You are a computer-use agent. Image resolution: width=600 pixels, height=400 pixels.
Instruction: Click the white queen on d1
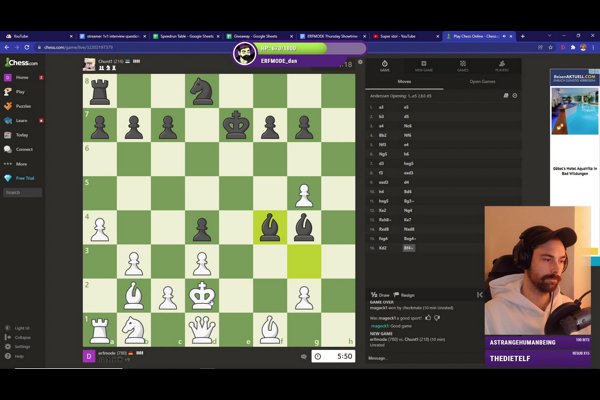pyautogui.click(x=202, y=328)
